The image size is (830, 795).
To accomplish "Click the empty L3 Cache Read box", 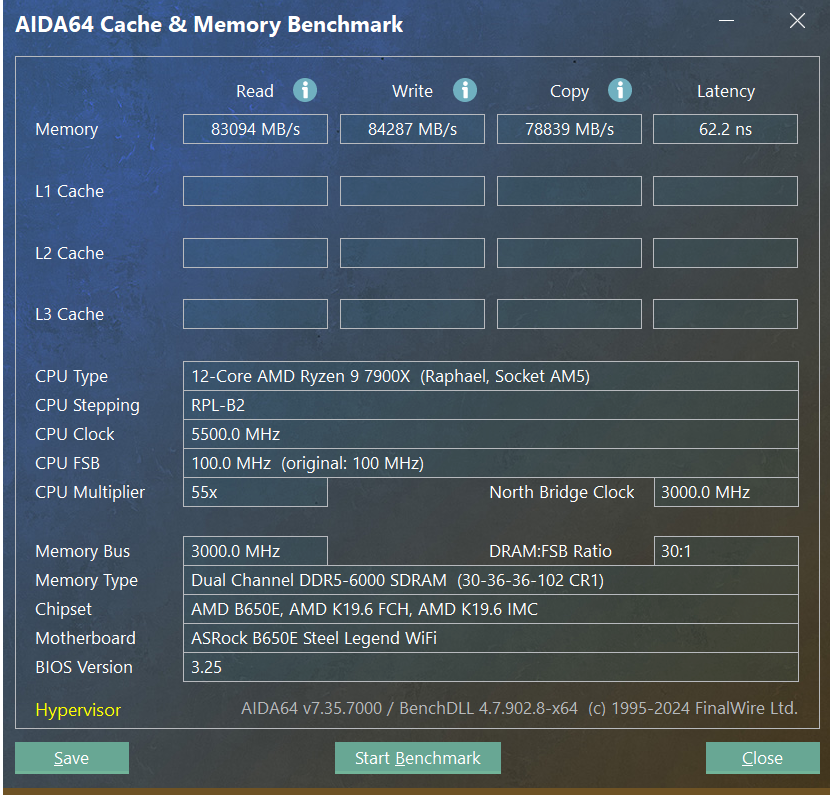I will (255, 314).
